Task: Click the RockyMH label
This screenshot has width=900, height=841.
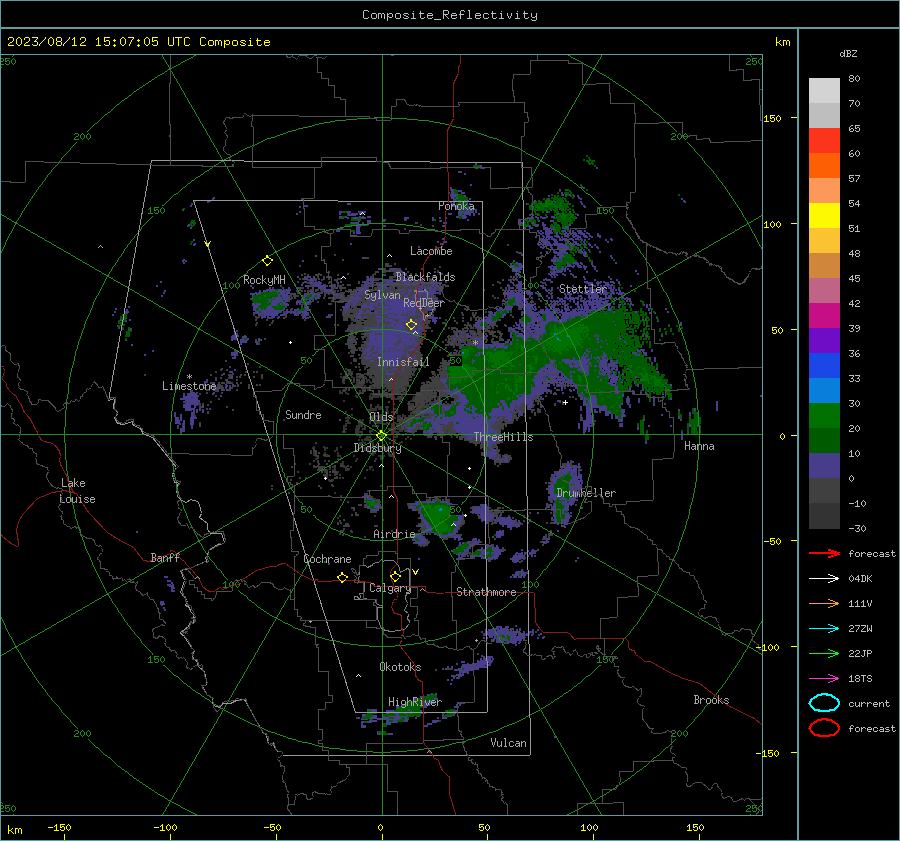Action: [264, 280]
